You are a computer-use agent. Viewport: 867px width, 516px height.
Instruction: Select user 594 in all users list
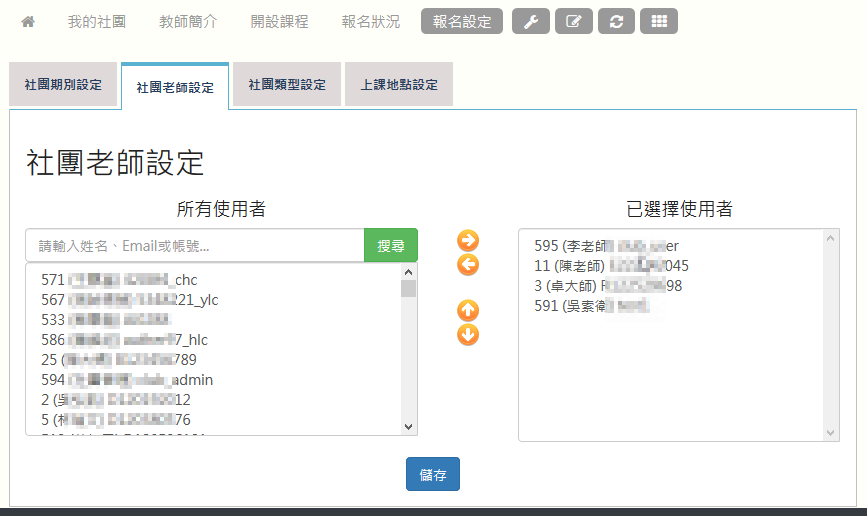pyautogui.click(x=127, y=380)
